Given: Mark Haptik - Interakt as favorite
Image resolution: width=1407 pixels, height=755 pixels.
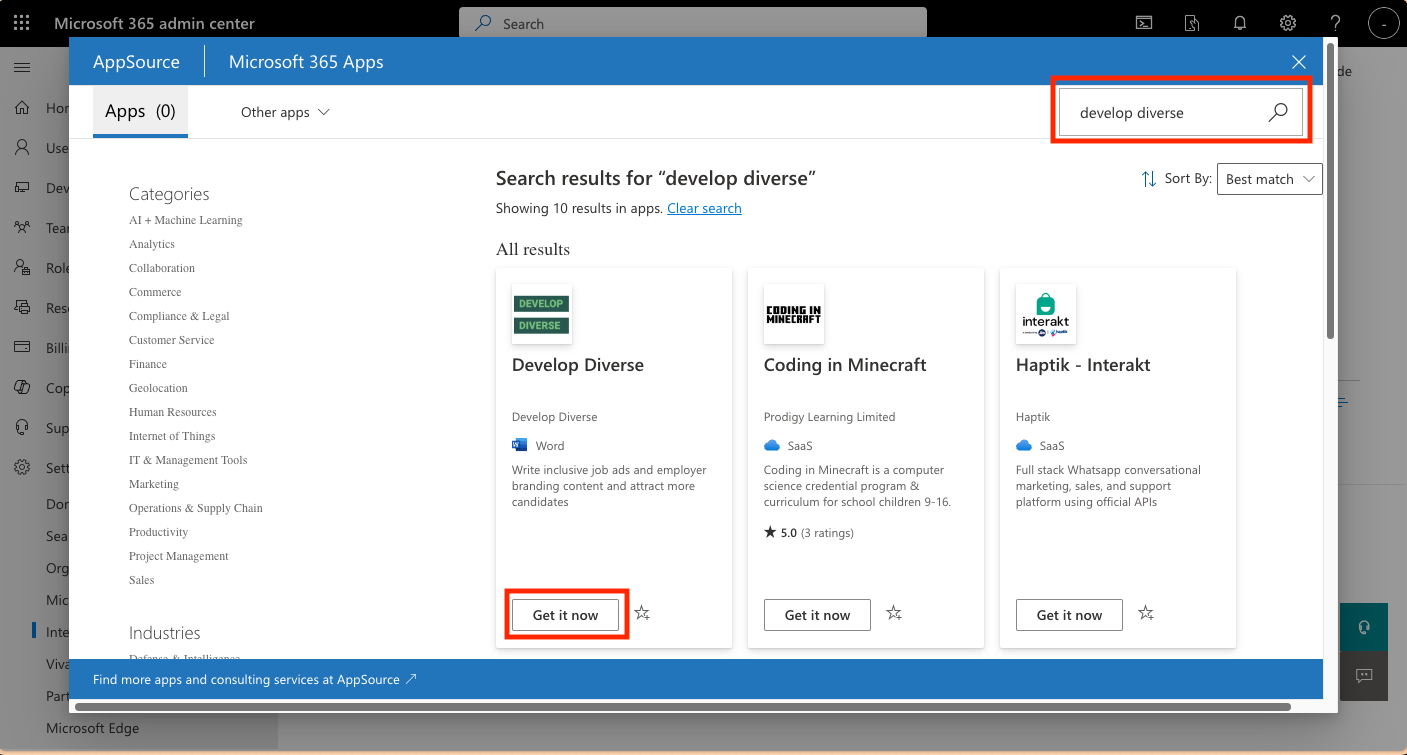Looking at the screenshot, I should point(1146,613).
